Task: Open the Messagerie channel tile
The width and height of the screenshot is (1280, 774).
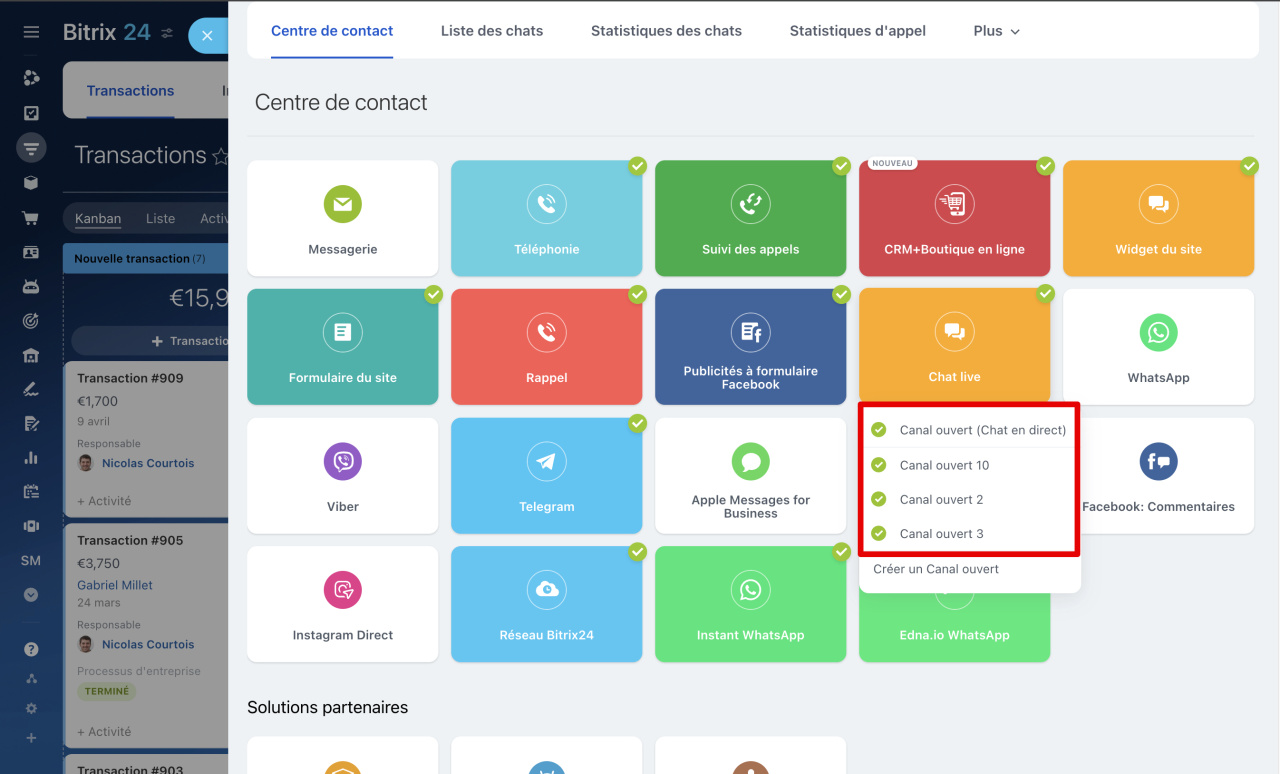Action: (343, 218)
